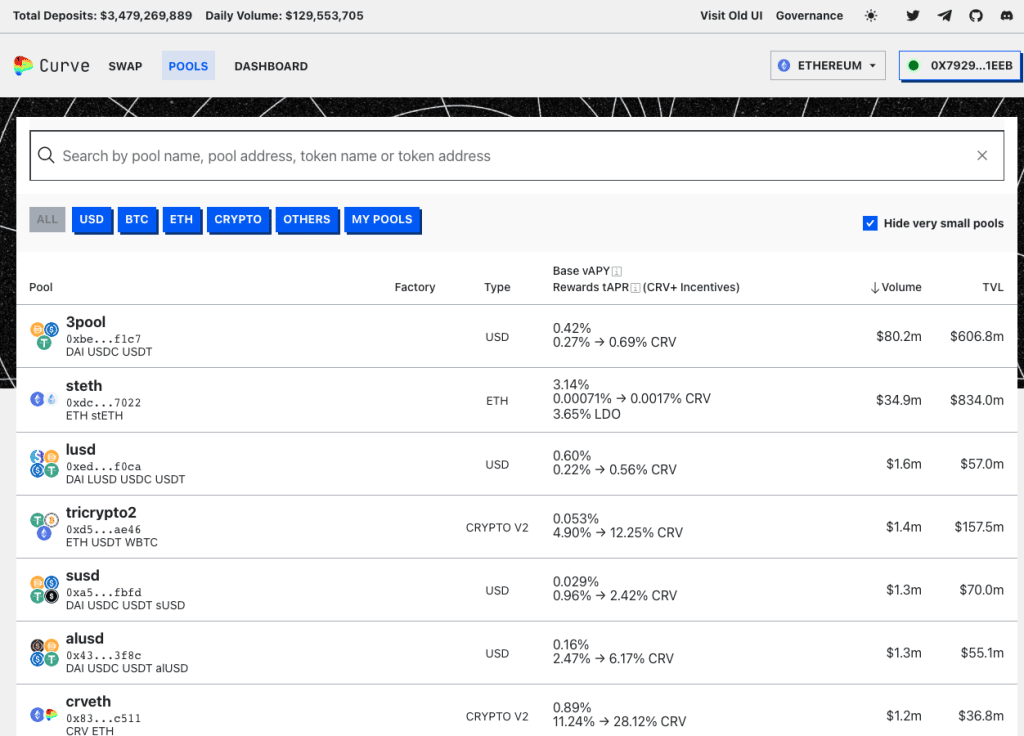Open the DASHBOARD page
The image size is (1024, 736).
coord(271,66)
